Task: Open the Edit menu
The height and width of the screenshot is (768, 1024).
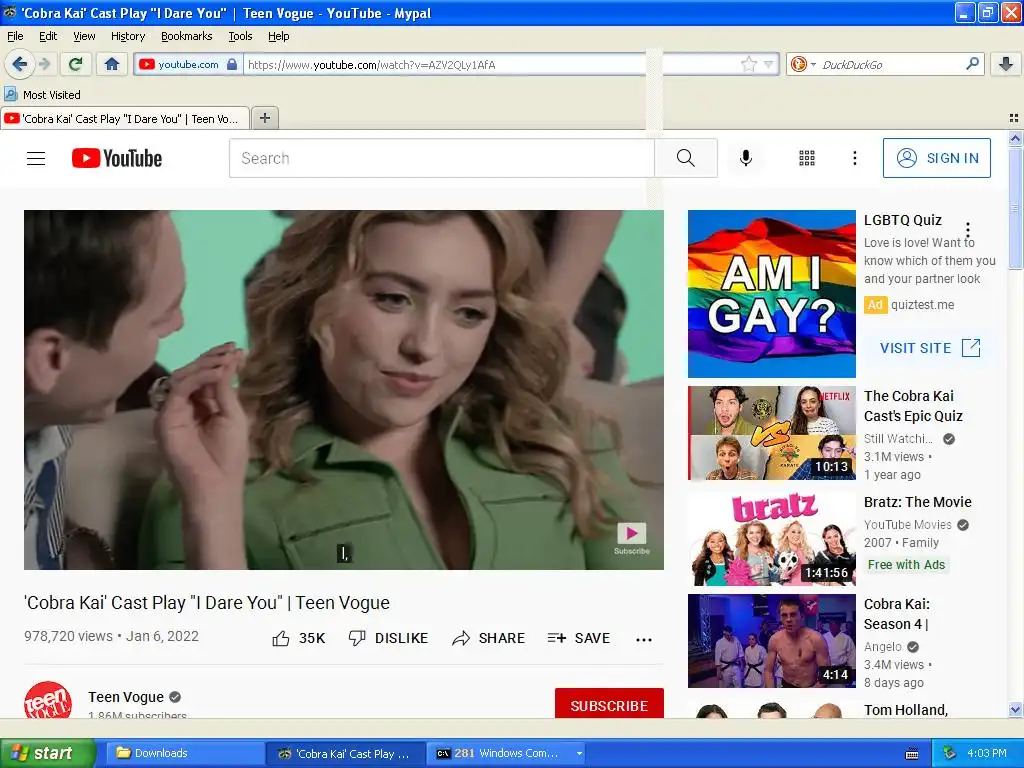Action: [48, 36]
